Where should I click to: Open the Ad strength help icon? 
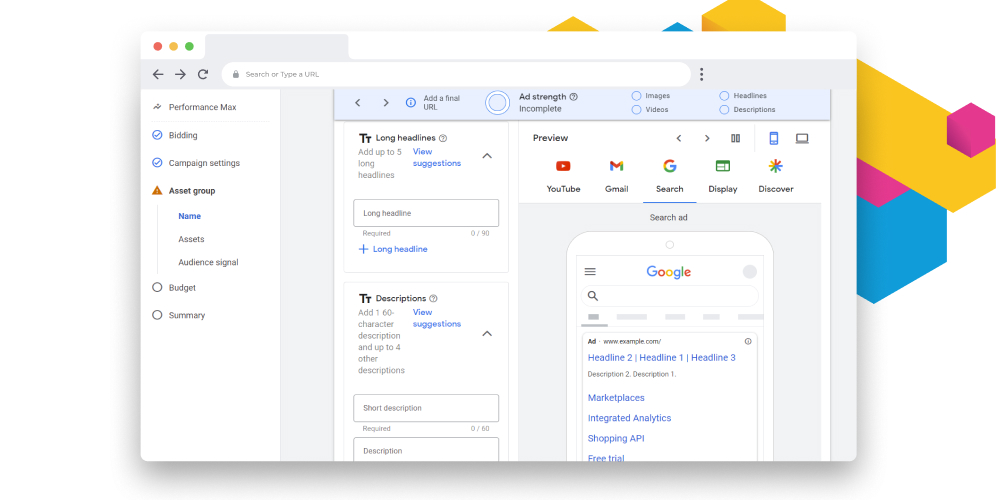573,97
